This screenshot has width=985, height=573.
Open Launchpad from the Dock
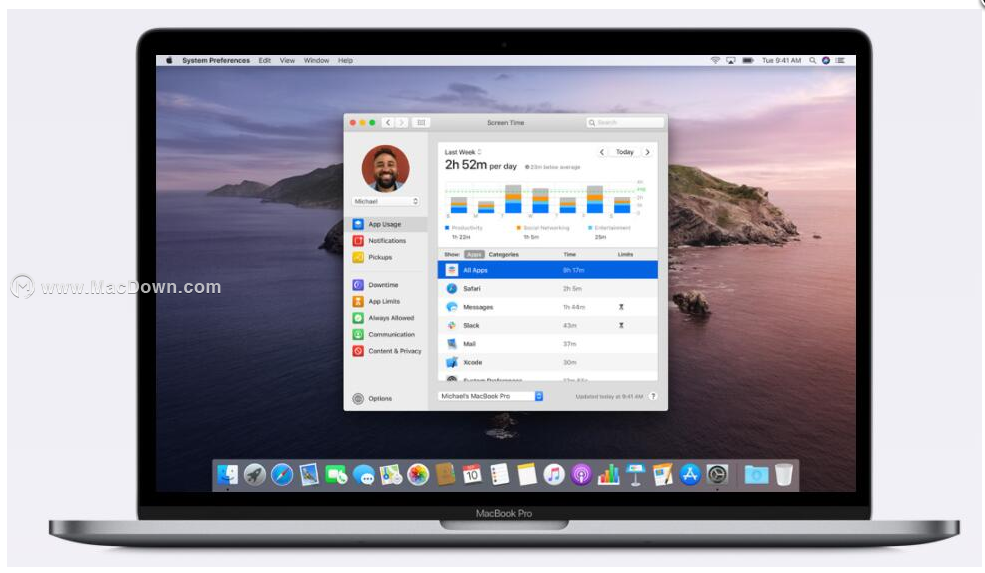point(254,475)
